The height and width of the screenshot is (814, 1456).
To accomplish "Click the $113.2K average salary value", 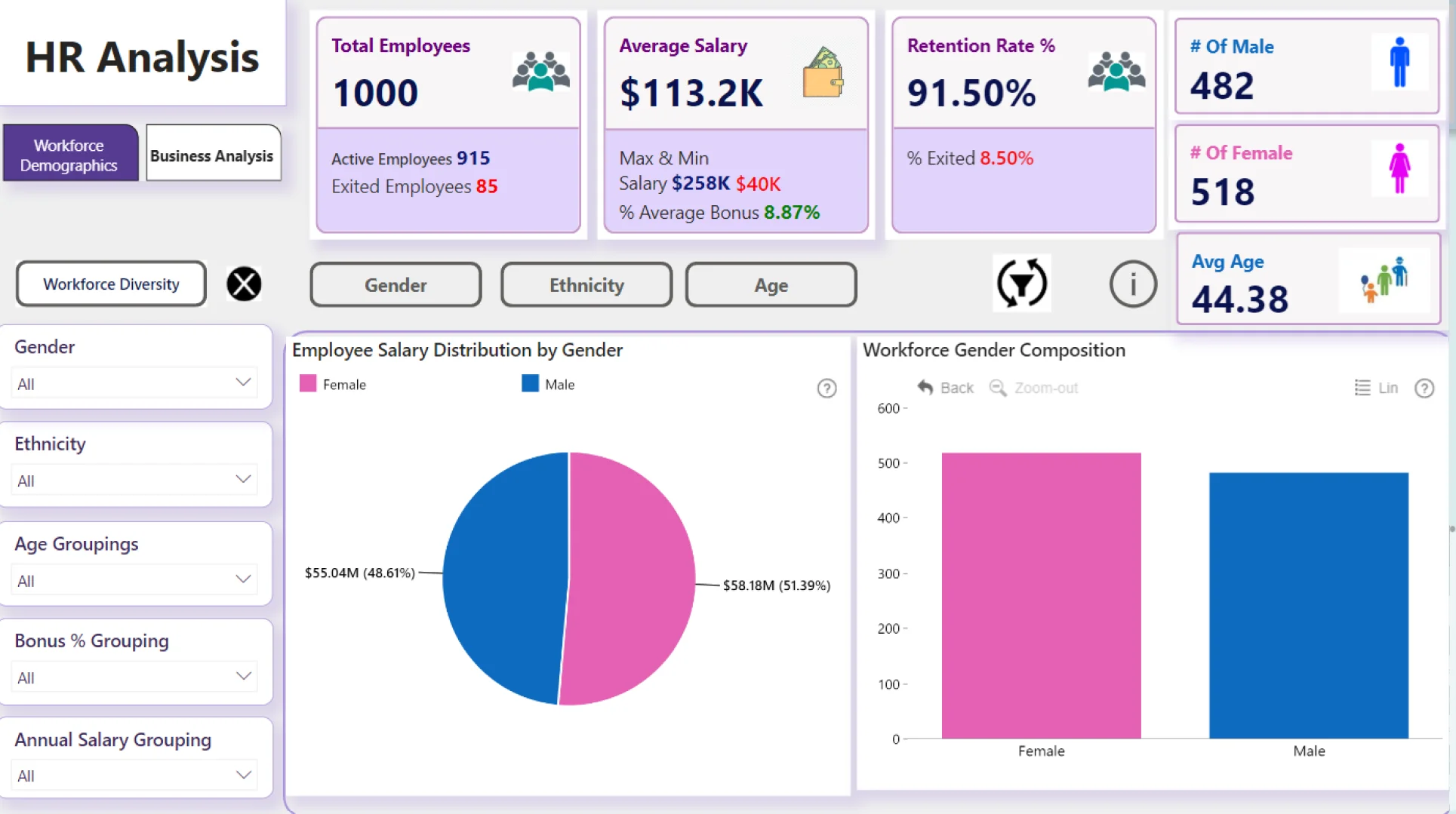I will pyautogui.click(x=691, y=93).
